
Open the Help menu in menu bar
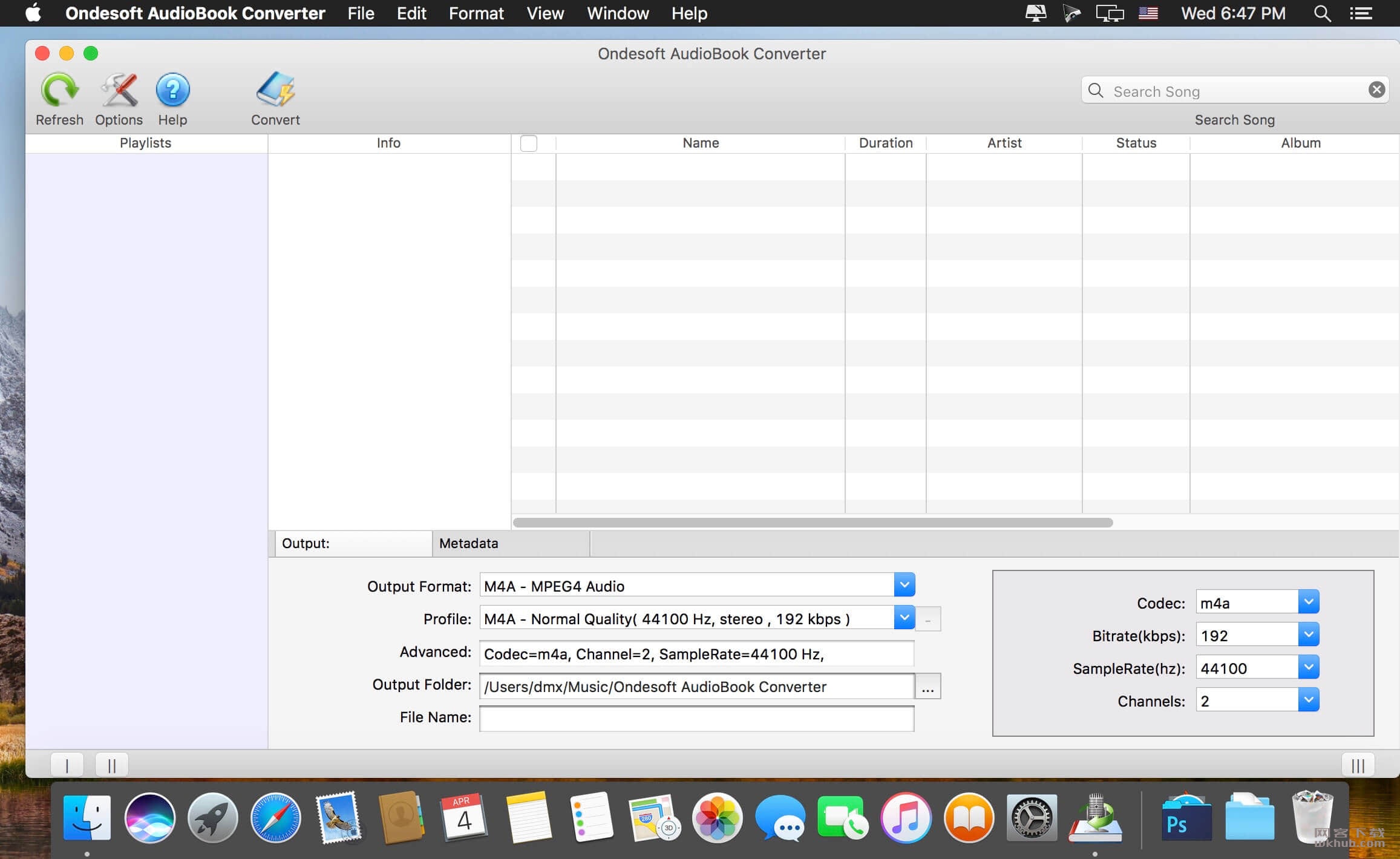click(689, 13)
